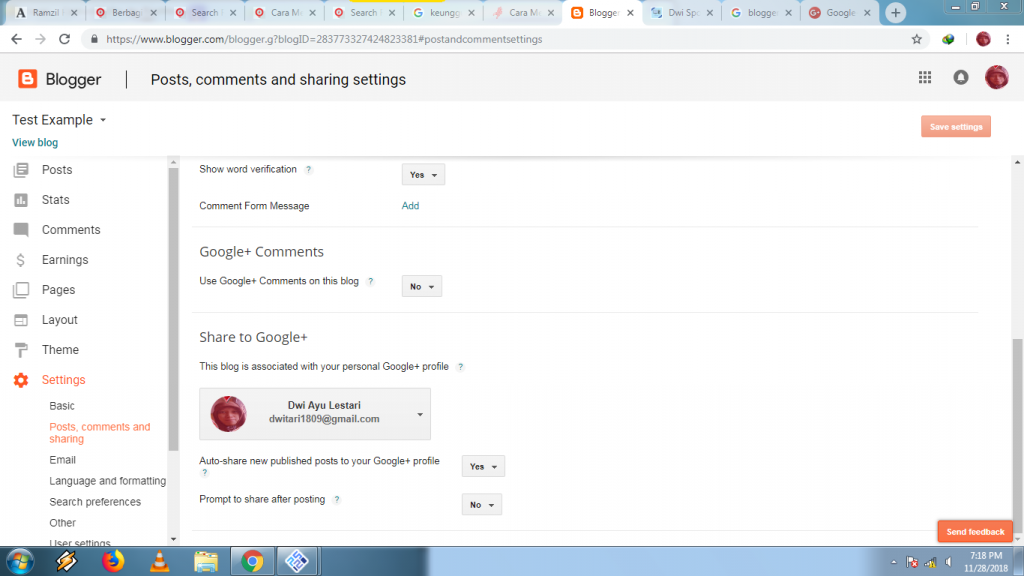Image resolution: width=1024 pixels, height=576 pixels.
Task: Bookmark this page with the star icon
Action: 917,39
